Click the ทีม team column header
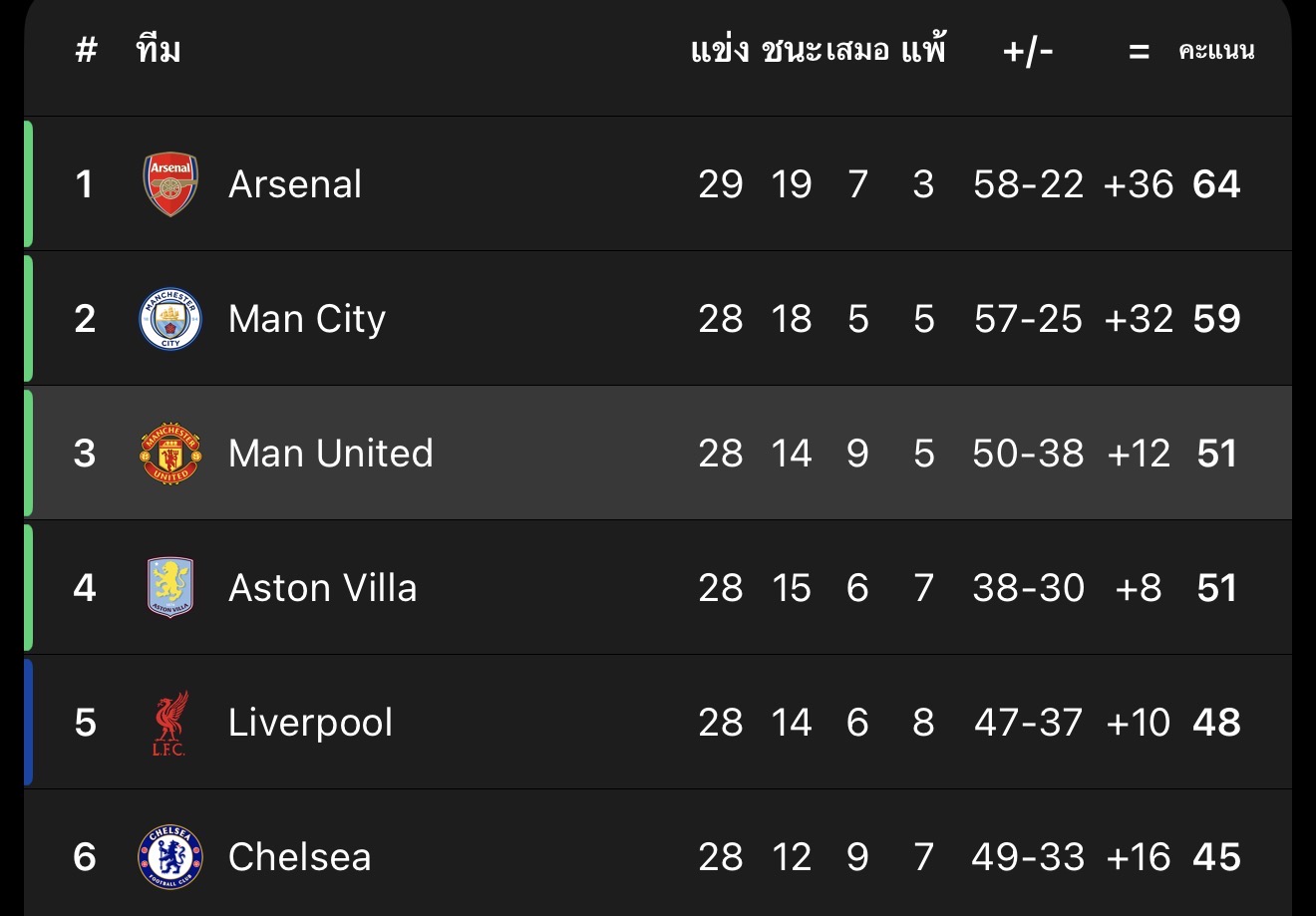 pos(159,50)
